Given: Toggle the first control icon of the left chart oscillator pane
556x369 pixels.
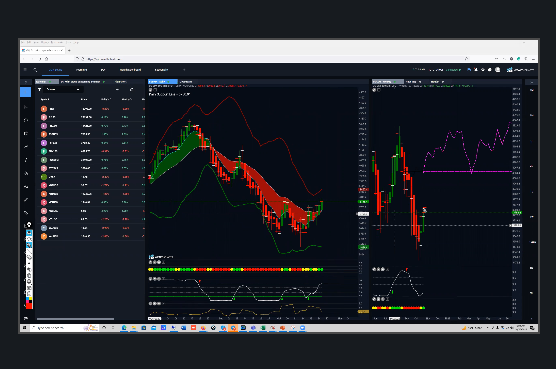Looking at the screenshot, I should coord(151,279).
